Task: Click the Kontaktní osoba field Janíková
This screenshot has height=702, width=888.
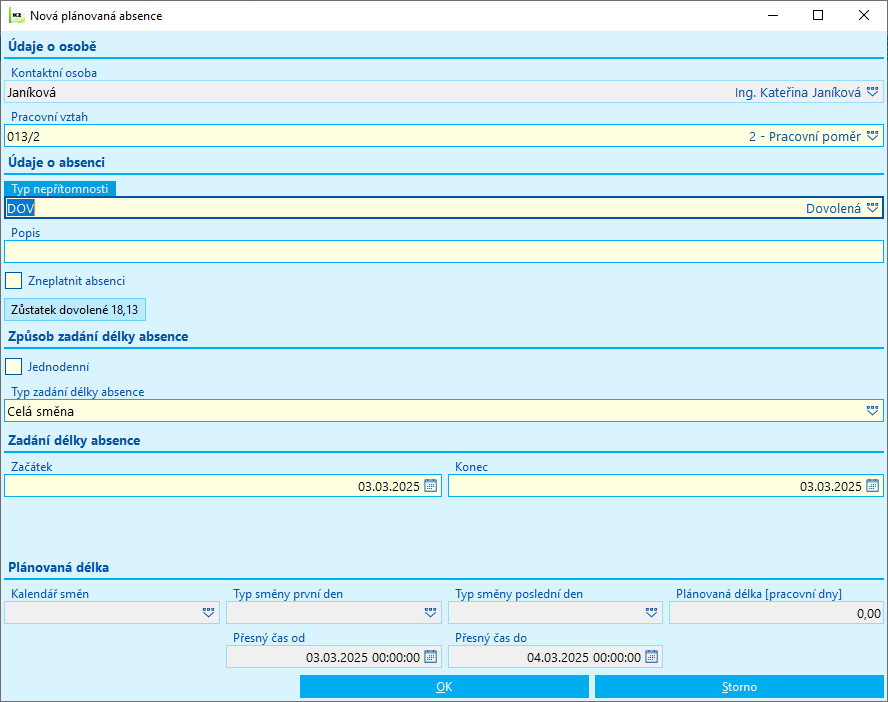Action: point(444,92)
